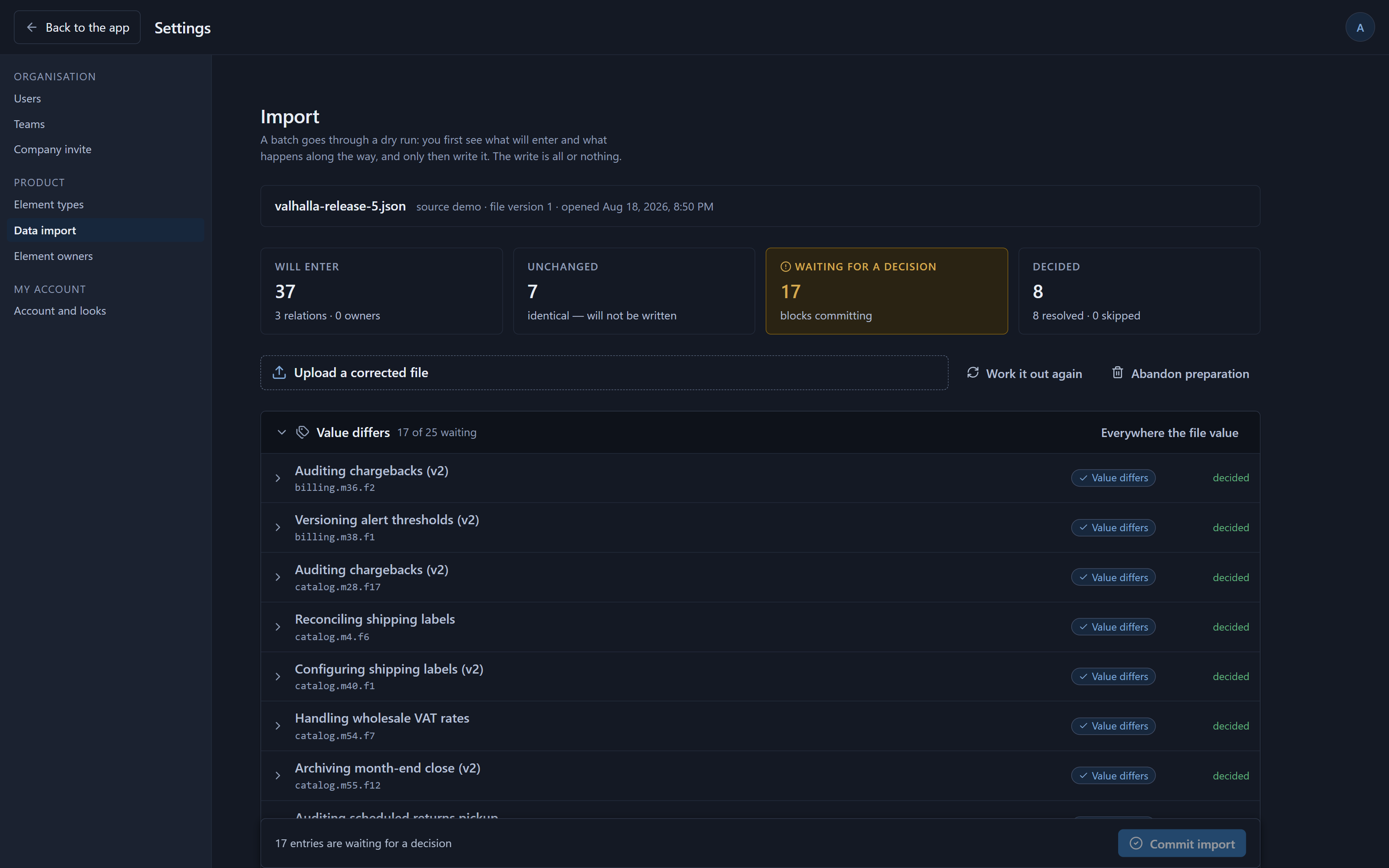Click decided status for catalog.m4.f6
The image size is (1389, 868).
click(x=1231, y=627)
